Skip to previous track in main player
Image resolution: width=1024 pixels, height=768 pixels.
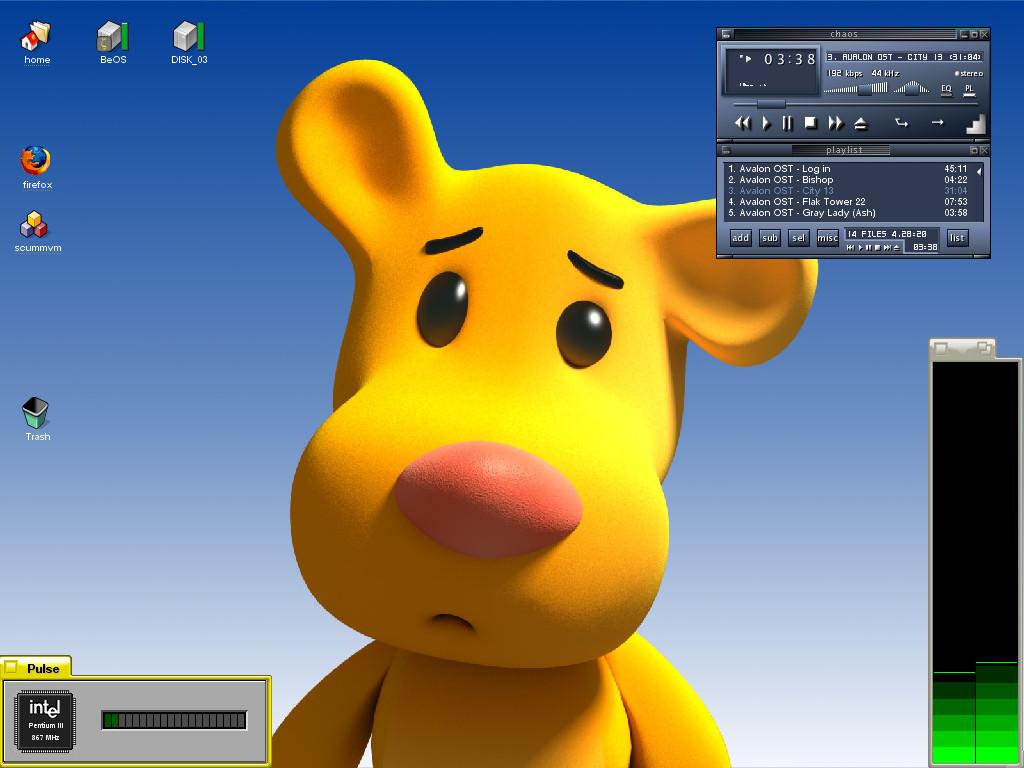coord(743,123)
